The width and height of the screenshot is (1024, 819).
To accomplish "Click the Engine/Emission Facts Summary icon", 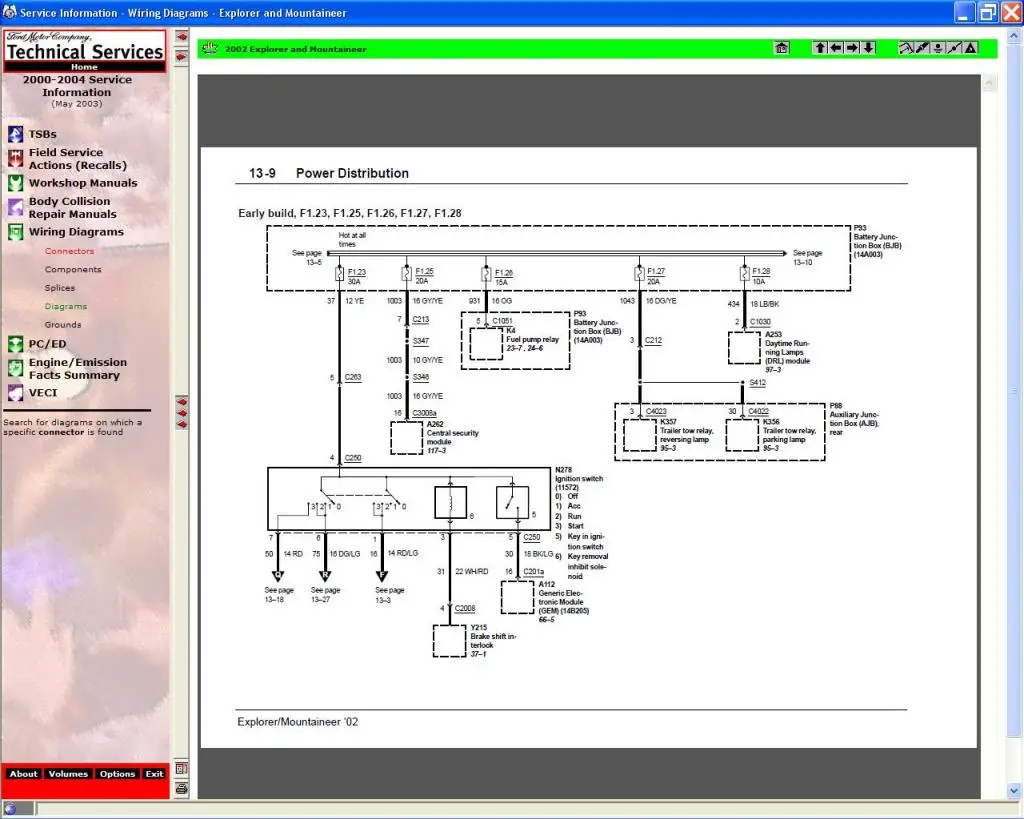I will [x=16, y=368].
